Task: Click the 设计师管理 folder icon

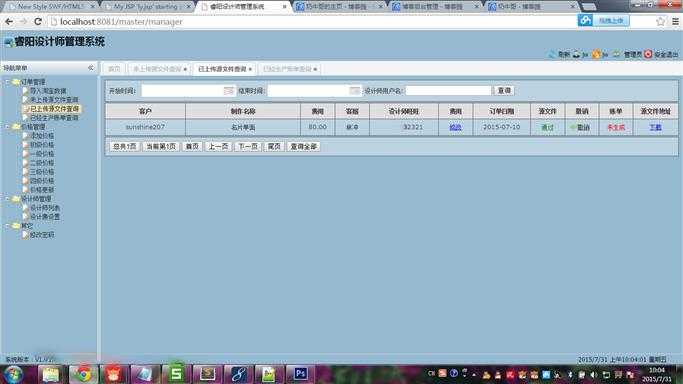Action: point(16,199)
